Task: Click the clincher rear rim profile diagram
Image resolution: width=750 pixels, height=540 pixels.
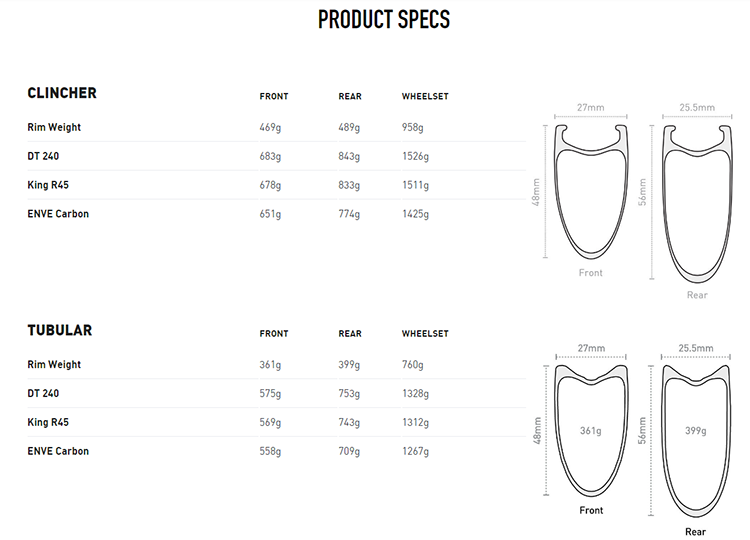Action: 697,202
